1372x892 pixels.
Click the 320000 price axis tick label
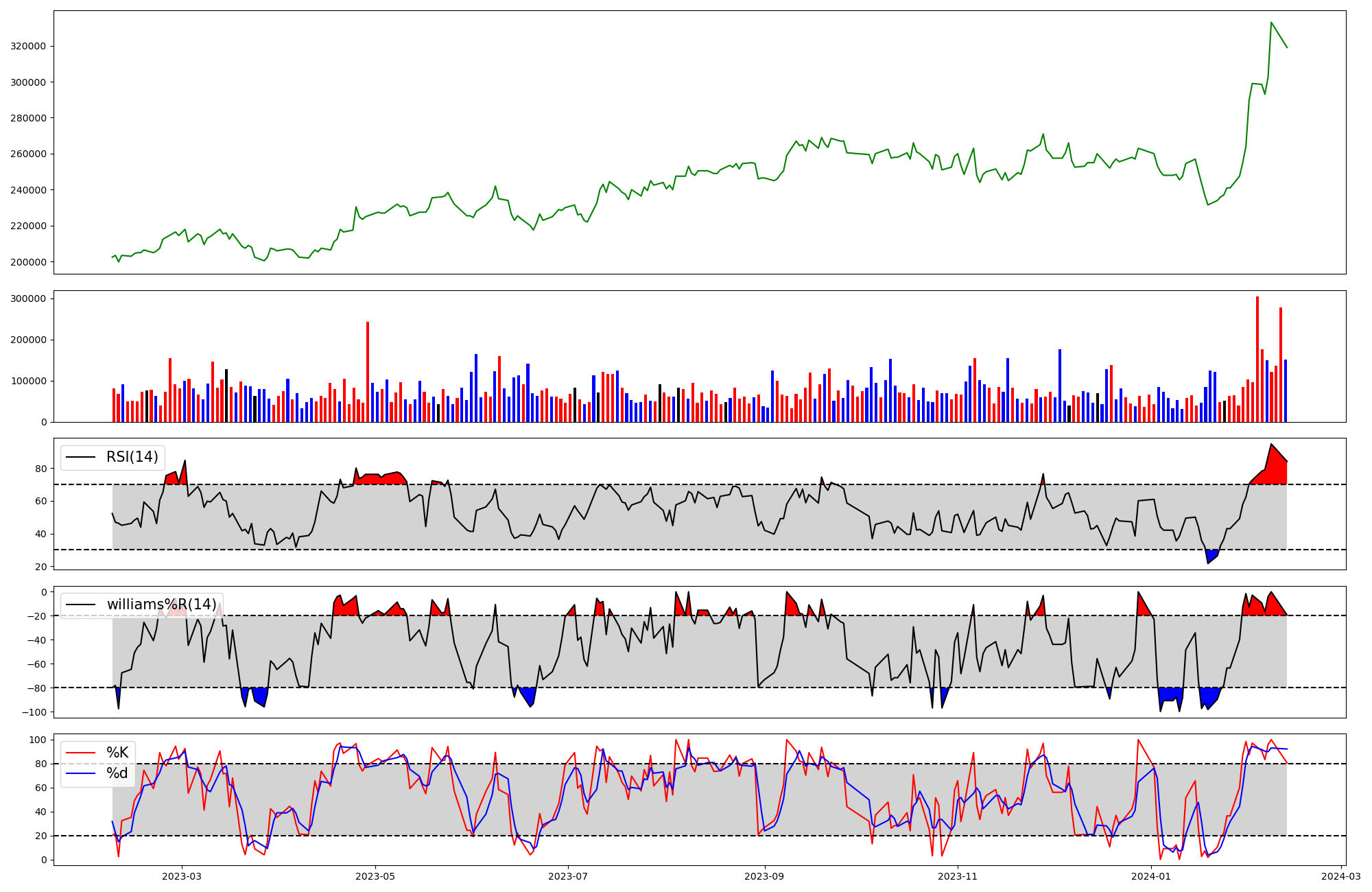(x=28, y=47)
